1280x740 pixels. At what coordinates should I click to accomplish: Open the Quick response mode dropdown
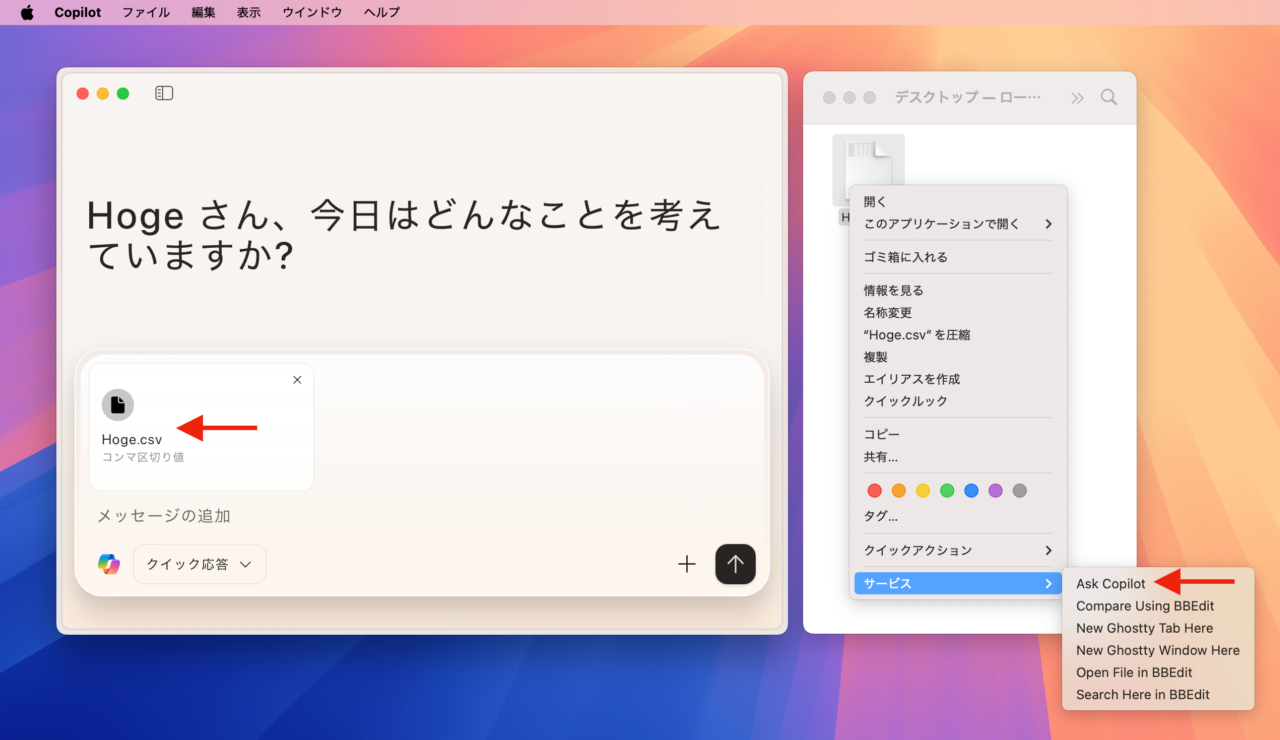199,564
